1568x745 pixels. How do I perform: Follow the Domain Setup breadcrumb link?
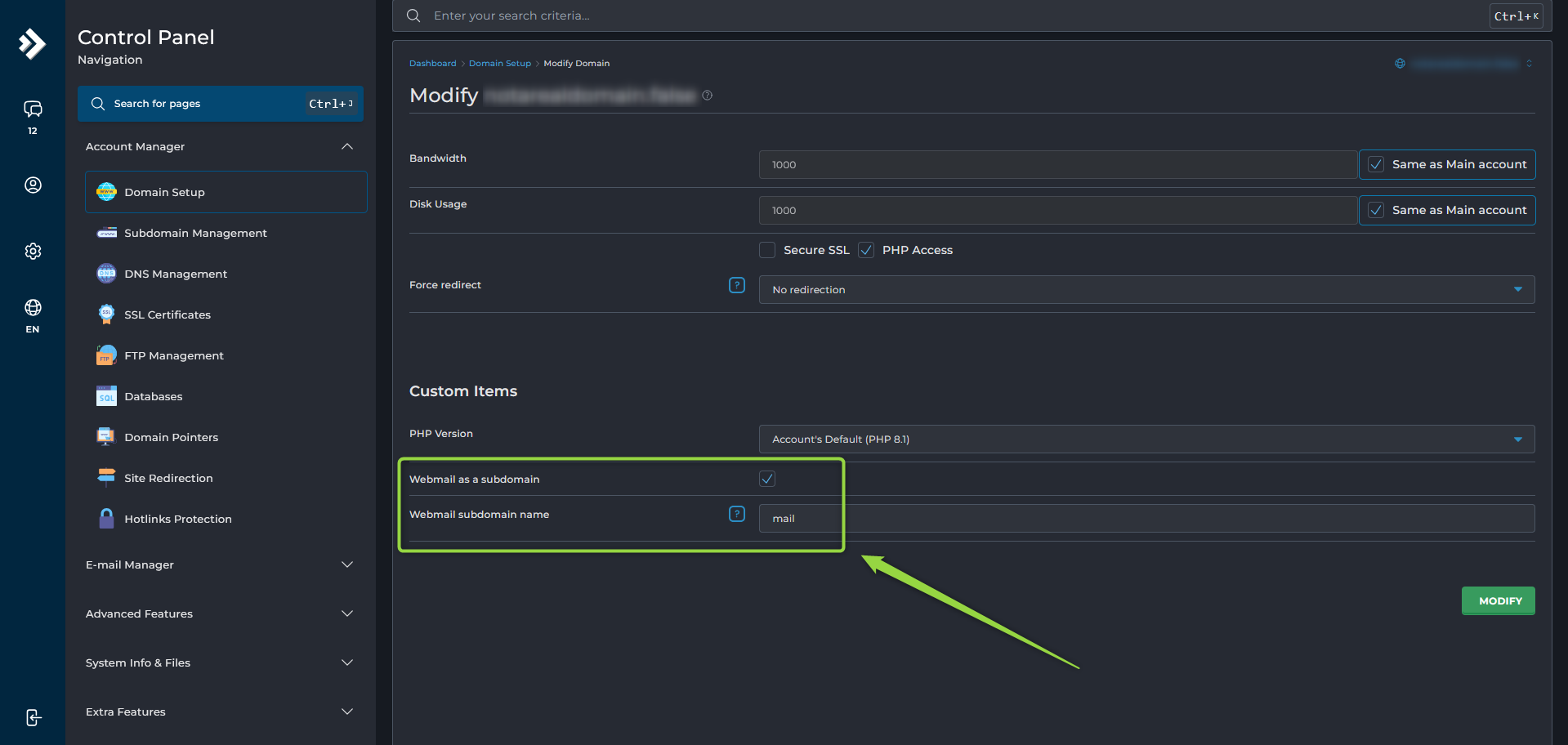(499, 64)
